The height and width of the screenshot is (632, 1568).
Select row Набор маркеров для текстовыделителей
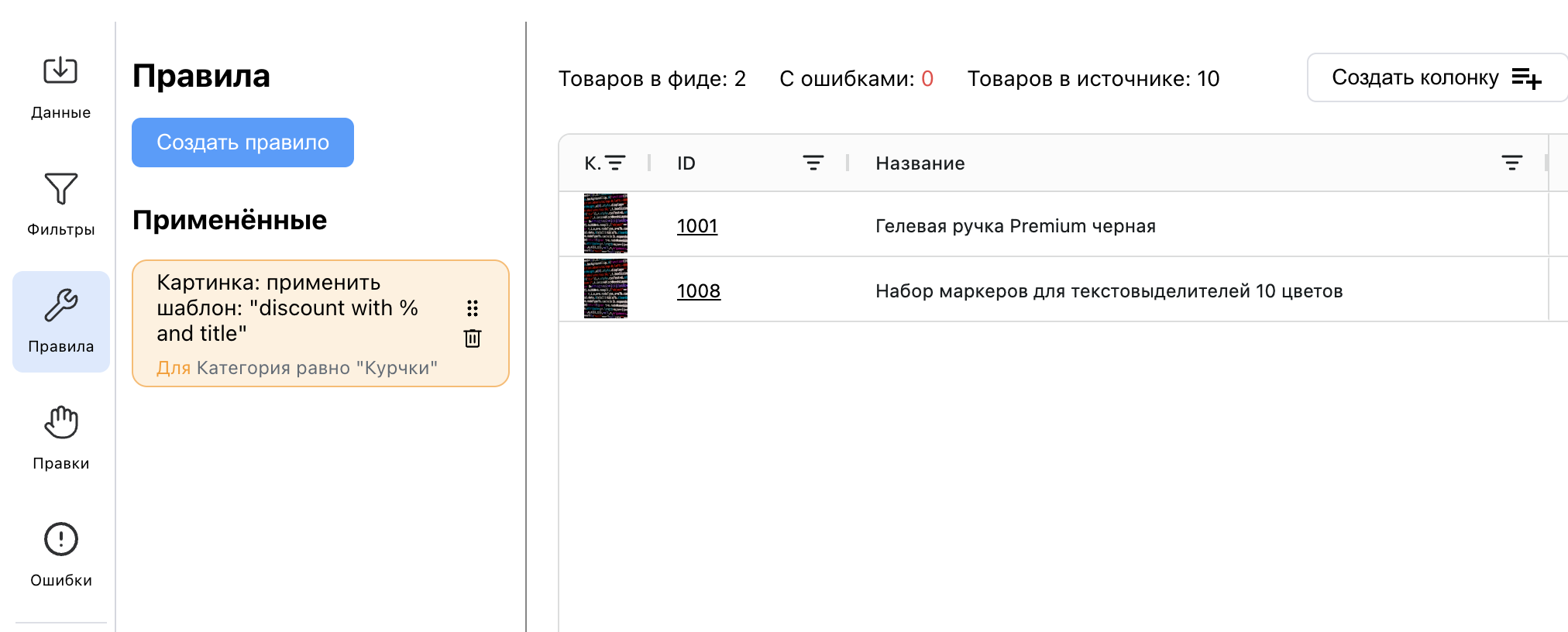click(x=1109, y=291)
